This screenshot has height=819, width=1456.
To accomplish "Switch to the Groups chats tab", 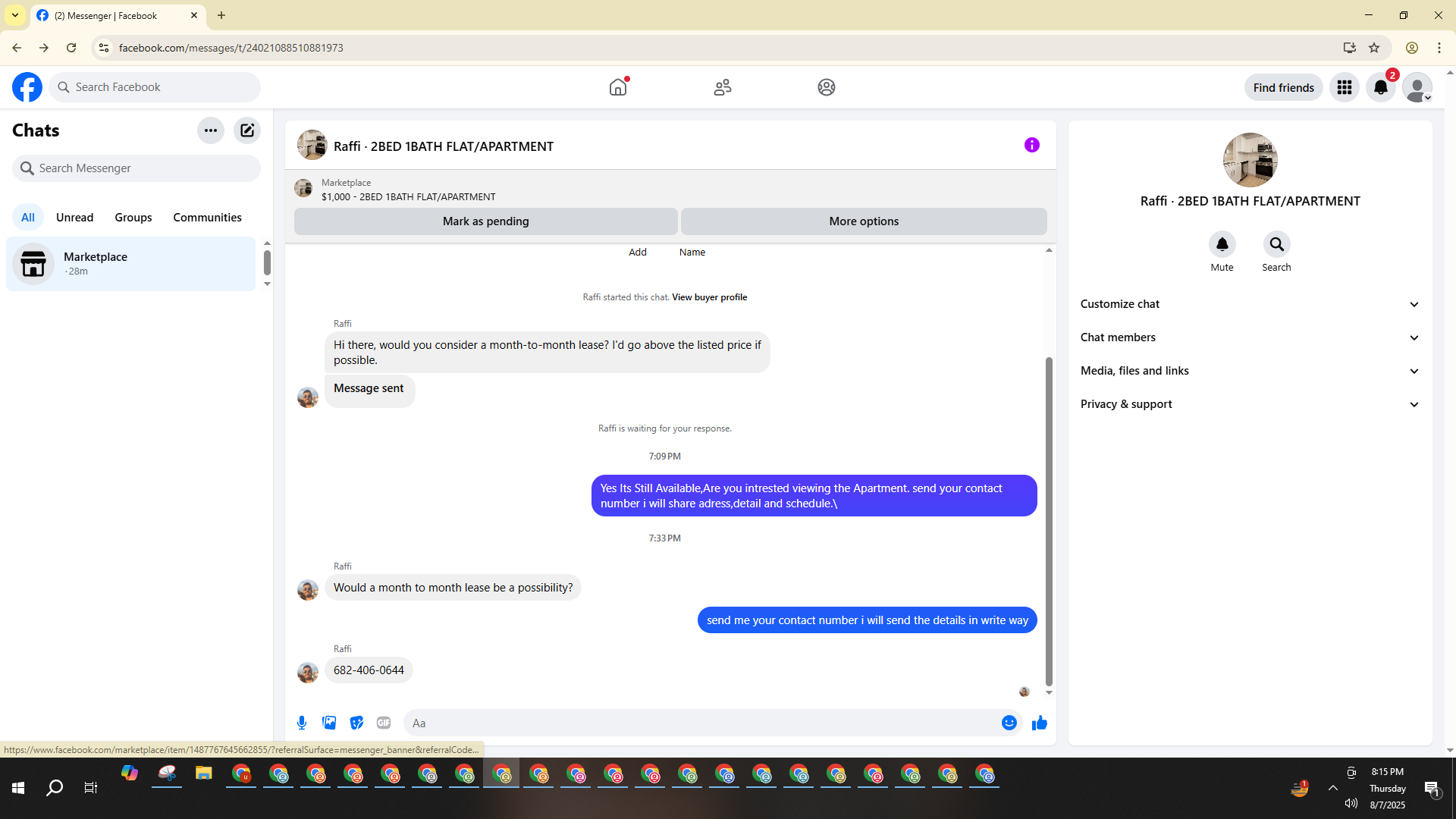I will 133,217.
